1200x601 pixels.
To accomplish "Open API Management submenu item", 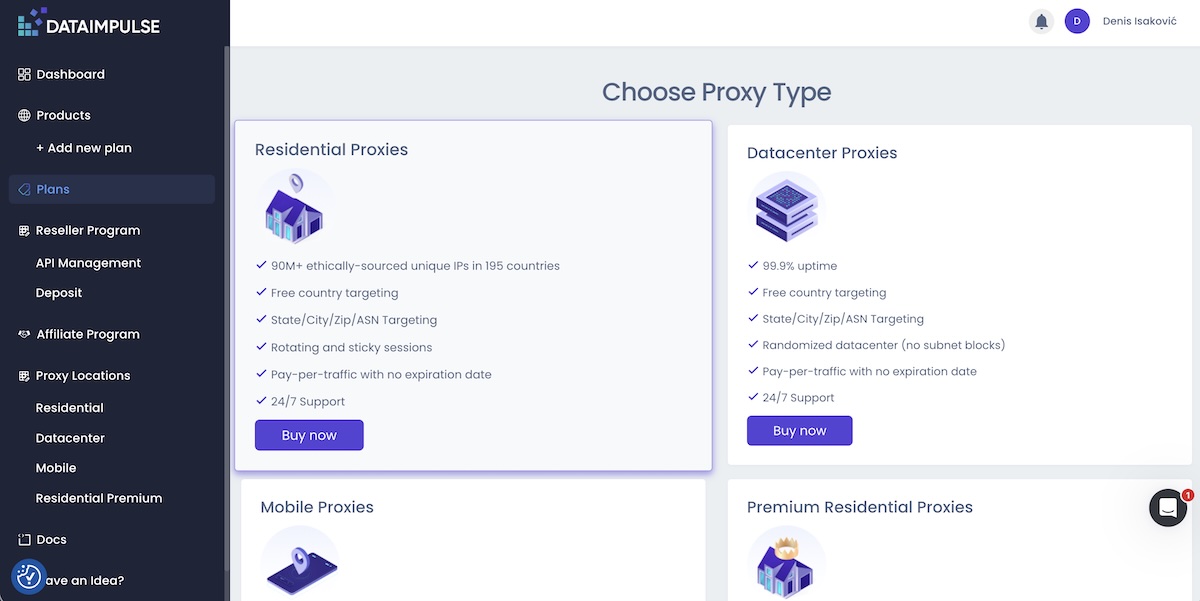I will click(x=88, y=264).
